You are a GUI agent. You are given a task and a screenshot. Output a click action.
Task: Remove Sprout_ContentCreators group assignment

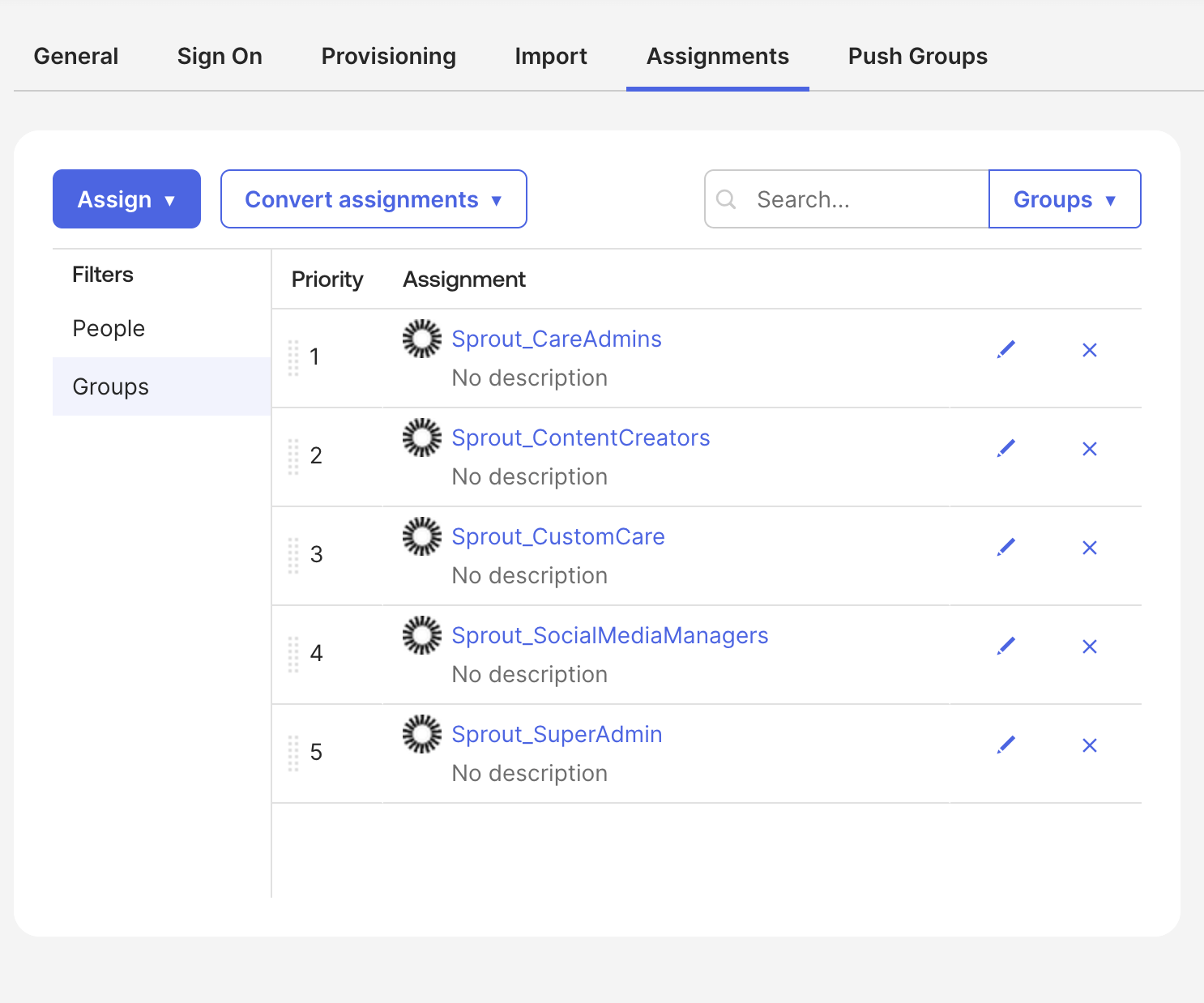(1090, 449)
